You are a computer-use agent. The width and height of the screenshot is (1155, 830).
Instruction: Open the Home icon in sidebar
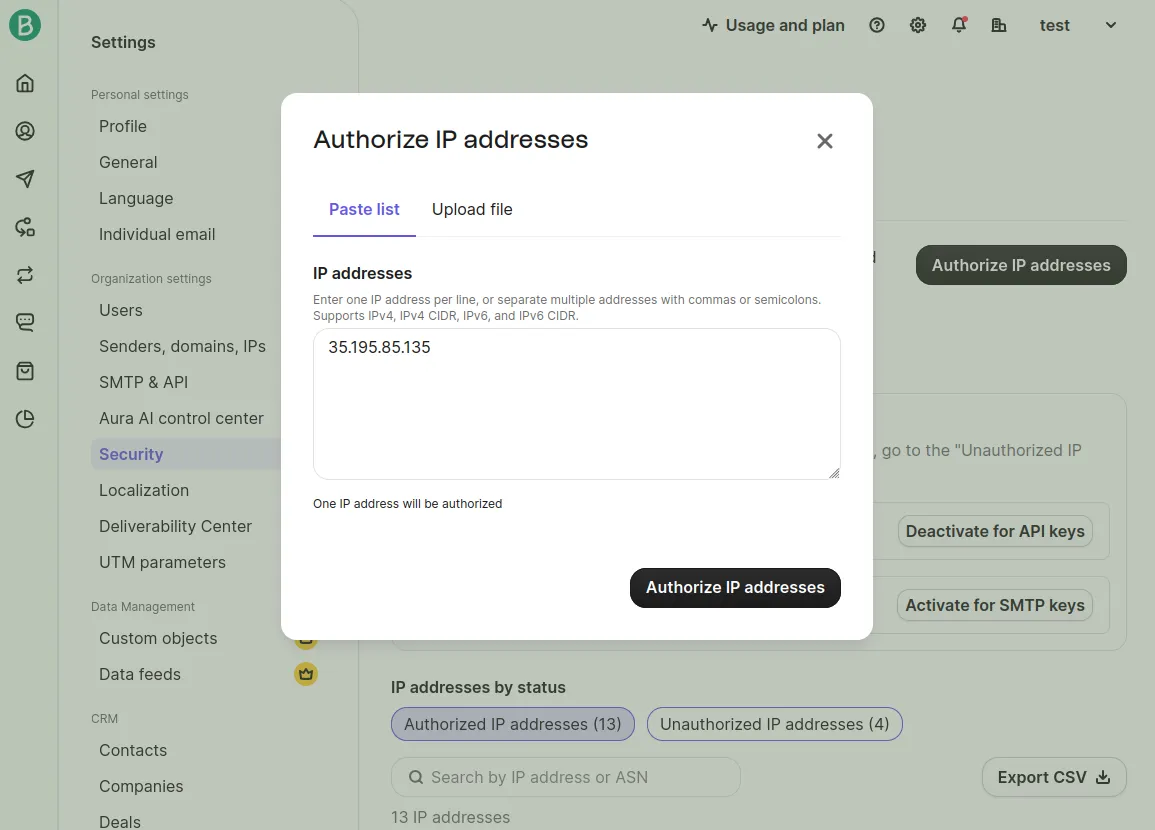(25, 83)
